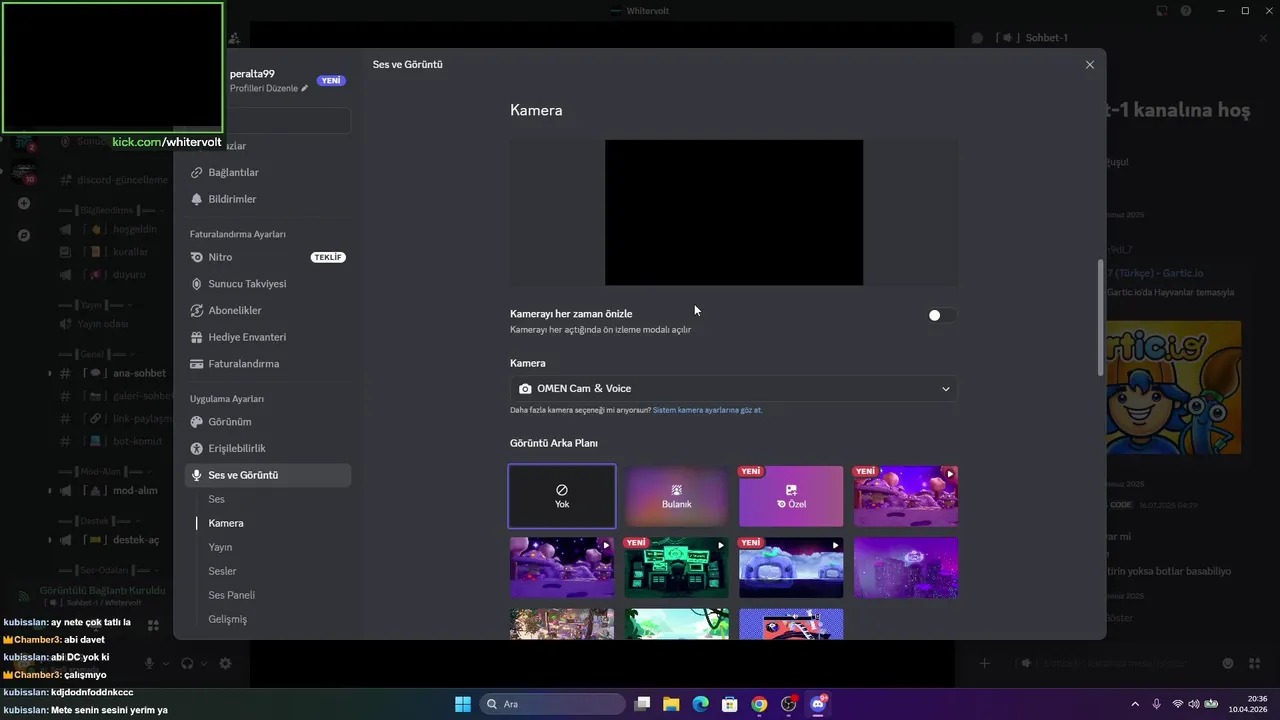Go to the Ses Paneli sub-section

click(231, 595)
